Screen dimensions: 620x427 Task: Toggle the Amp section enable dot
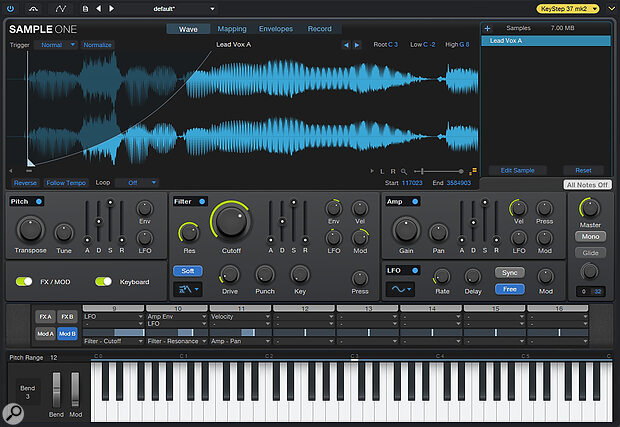click(x=415, y=202)
